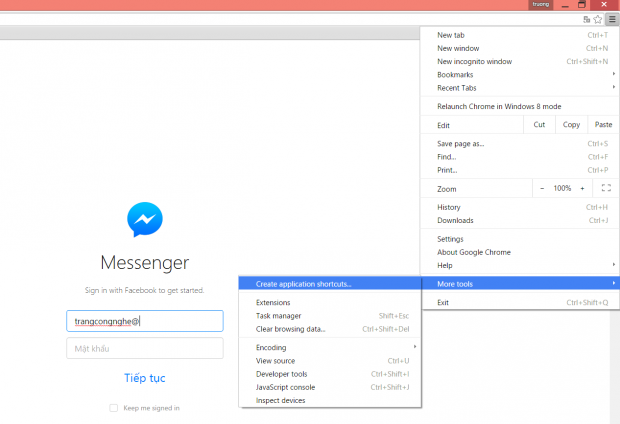Increase zoom with plus button

(582, 188)
